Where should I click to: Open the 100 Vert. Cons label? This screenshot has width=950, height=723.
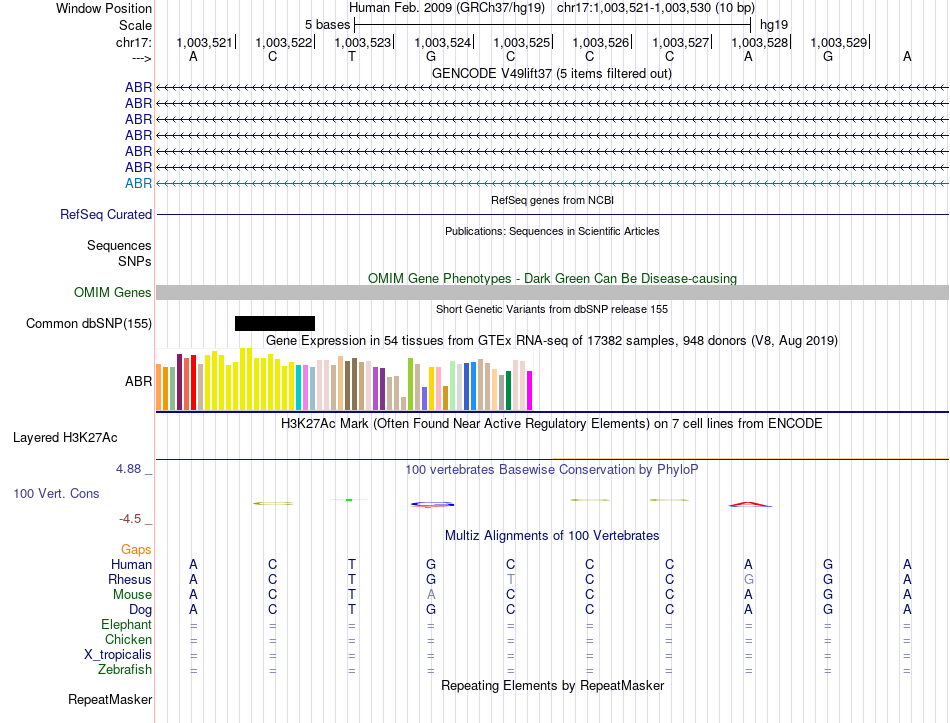56,493
